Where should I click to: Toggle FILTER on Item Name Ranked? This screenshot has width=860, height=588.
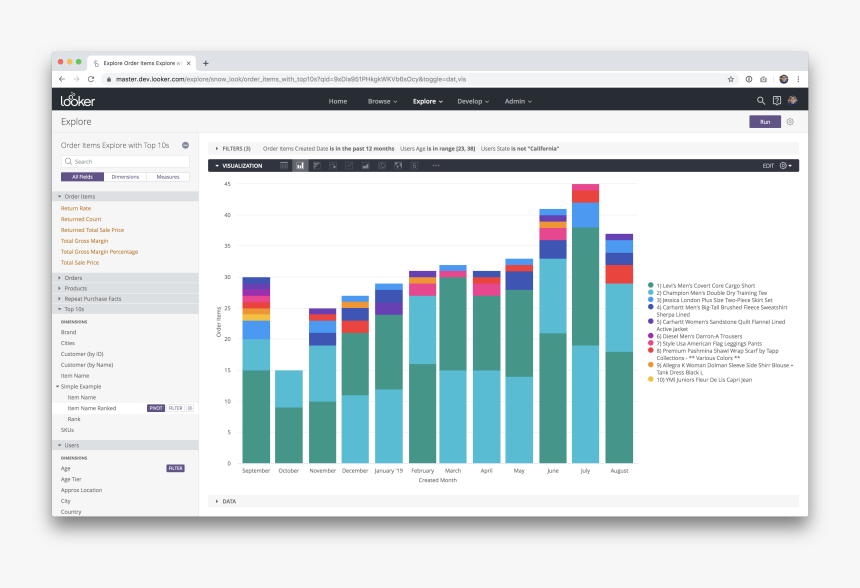point(176,408)
